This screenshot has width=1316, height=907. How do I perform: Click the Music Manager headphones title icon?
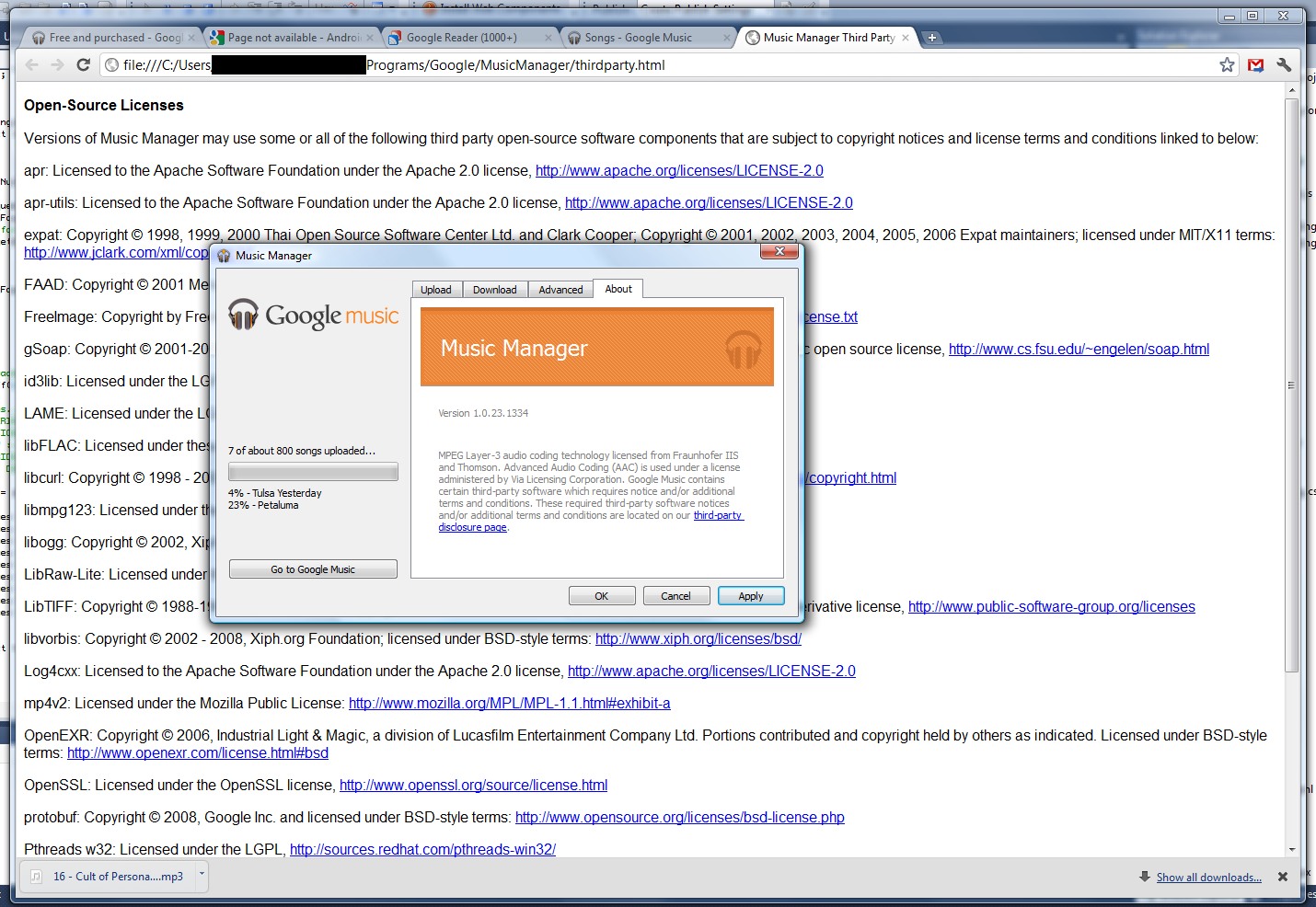point(224,256)
